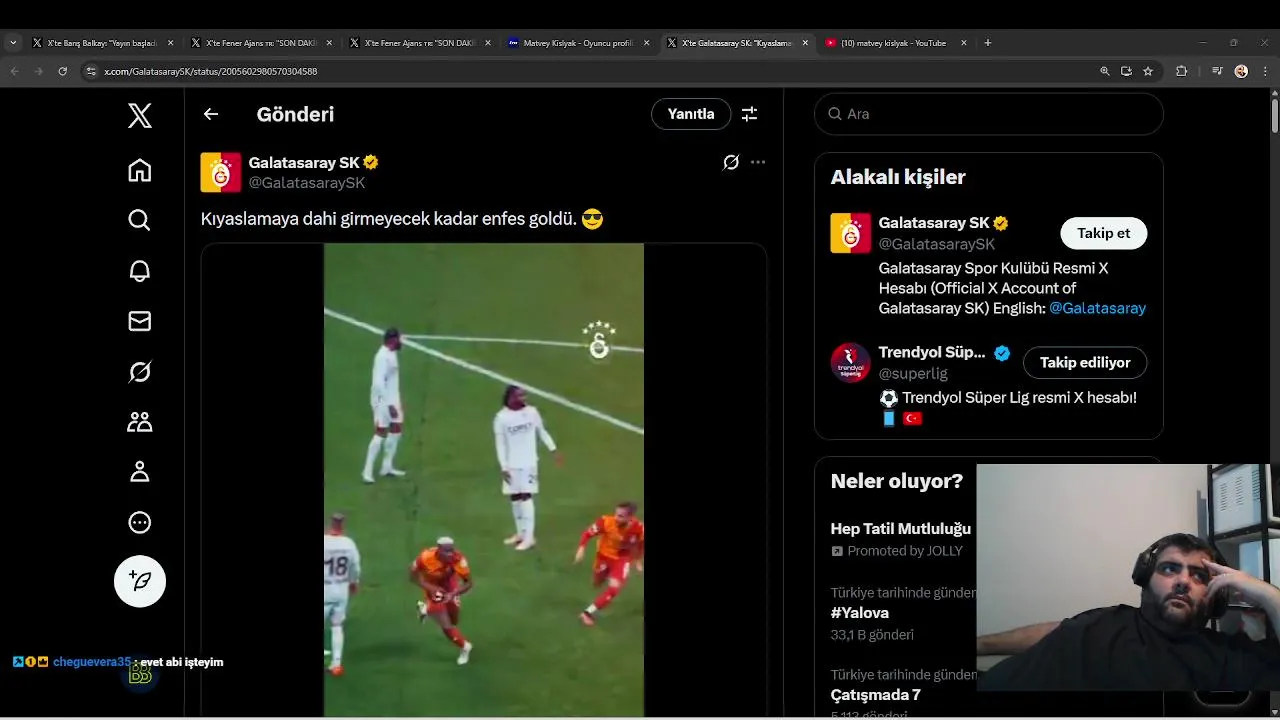This screenshot has width=1280, height=720.
Task: Follow Galatasaray SK with Takip et
Action: click(x=1103, y=233)
